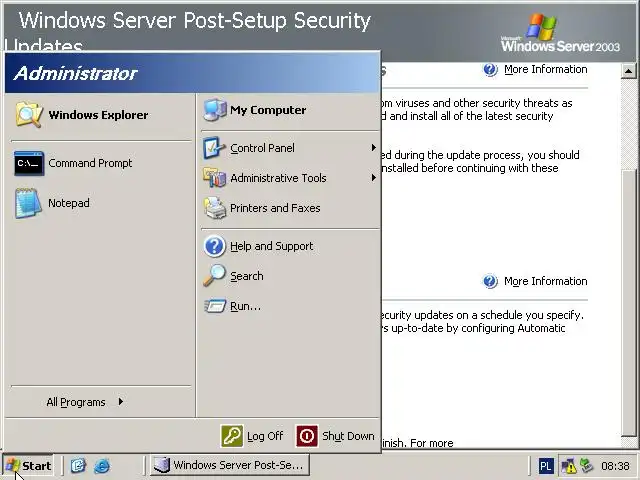Click the Log Off button
This screenshot has width=640, height=480.
tap(253, 436)
